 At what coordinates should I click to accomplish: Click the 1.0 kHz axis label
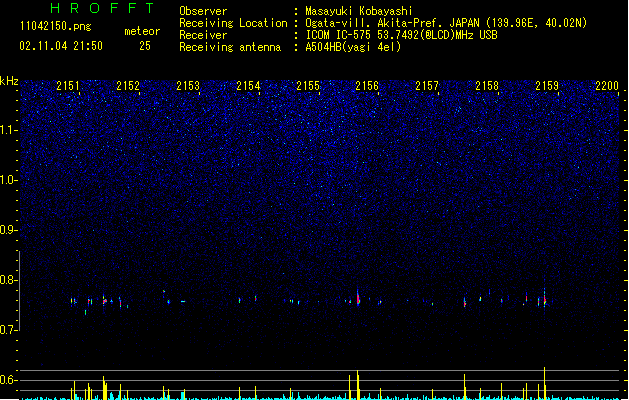pyautogui.click(x=9, y=180)
